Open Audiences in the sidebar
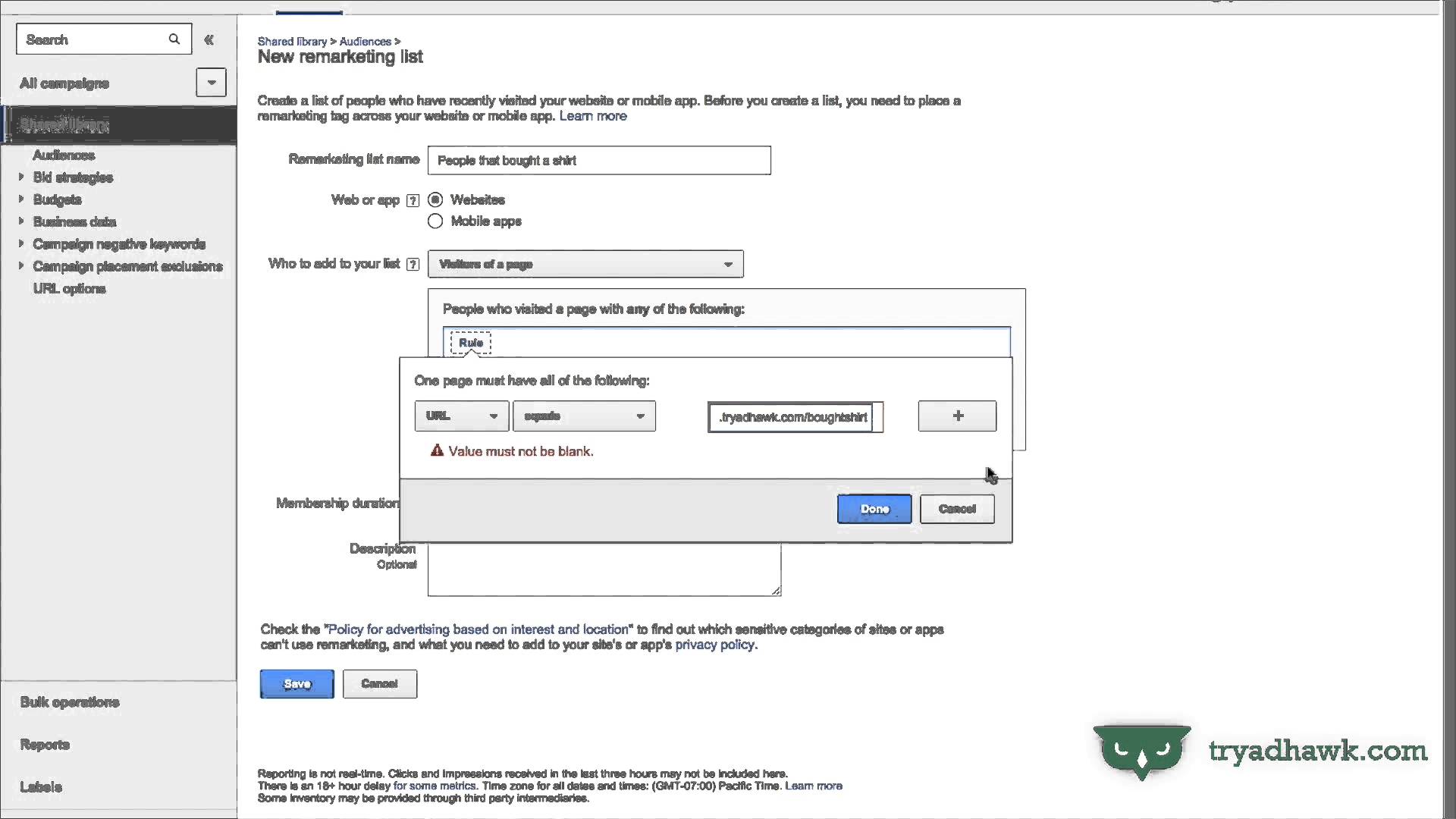The image size is (1456, 819). click(64, 155)
